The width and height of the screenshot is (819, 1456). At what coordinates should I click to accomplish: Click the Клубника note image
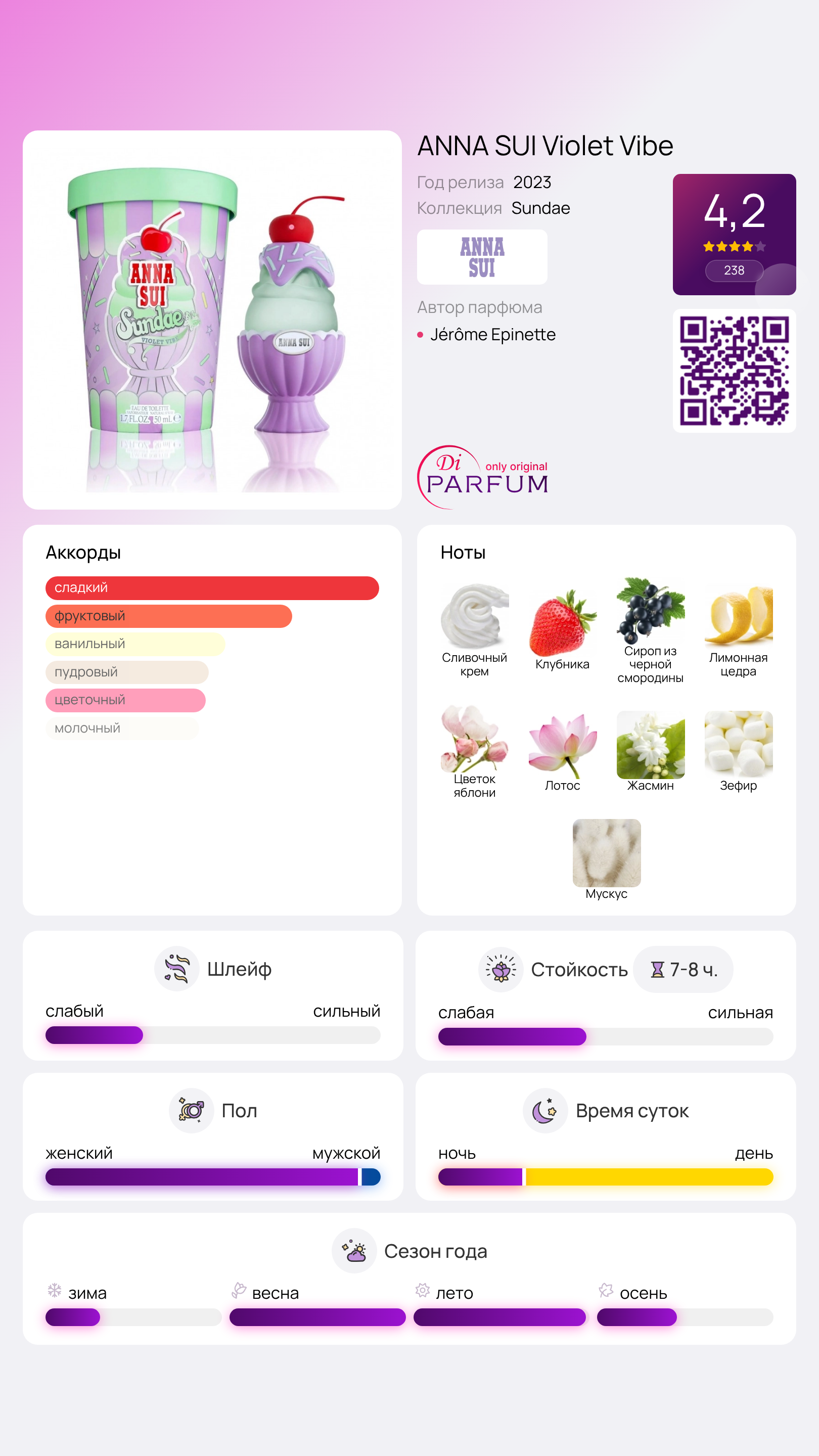pyautogui.click(x=562, y=622)
